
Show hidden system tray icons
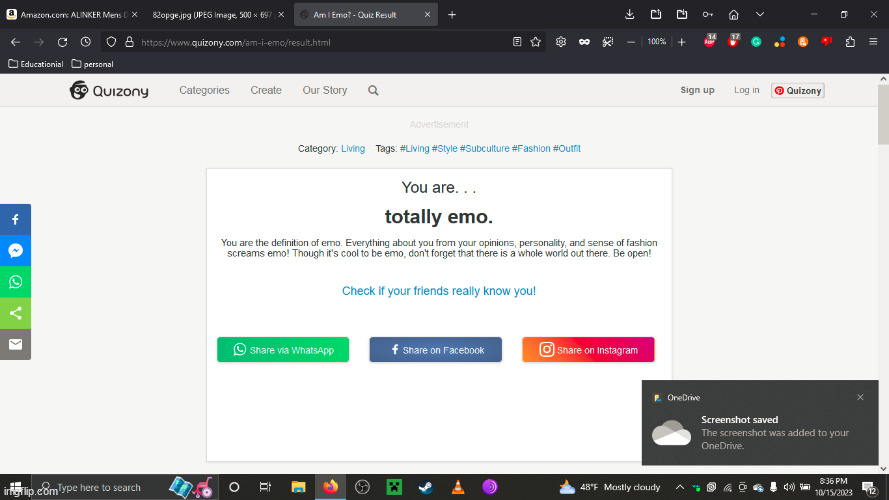[681, 487]
